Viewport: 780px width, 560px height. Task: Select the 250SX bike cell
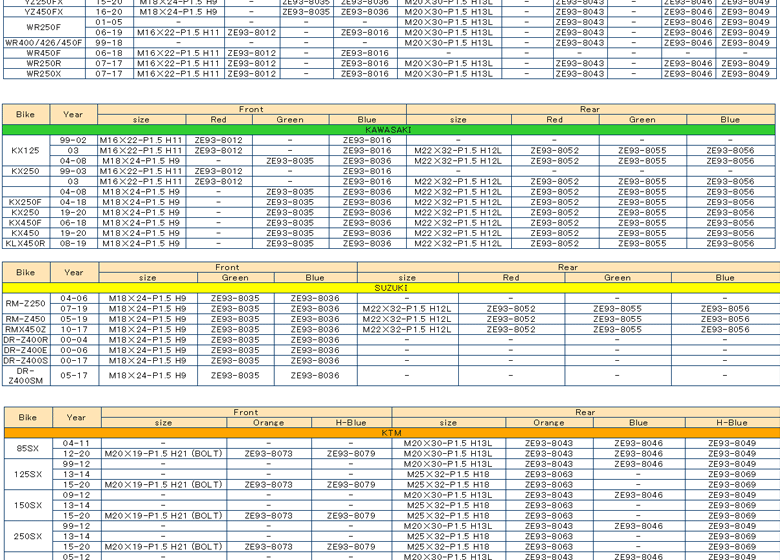[28, 537]
